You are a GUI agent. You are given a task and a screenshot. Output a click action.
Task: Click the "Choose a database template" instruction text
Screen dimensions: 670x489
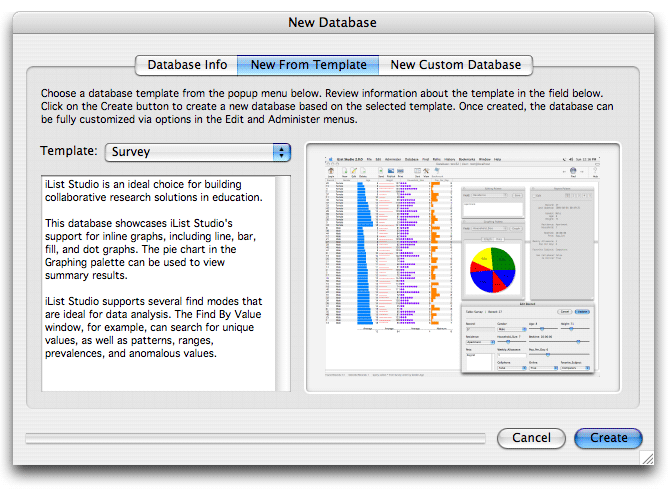327,106
